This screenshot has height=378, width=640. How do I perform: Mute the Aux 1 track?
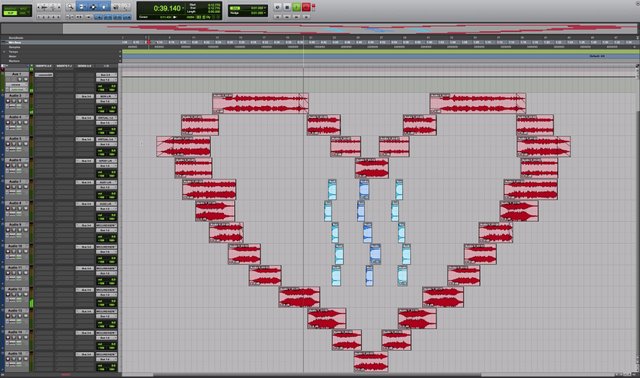[x=25, y=79]
